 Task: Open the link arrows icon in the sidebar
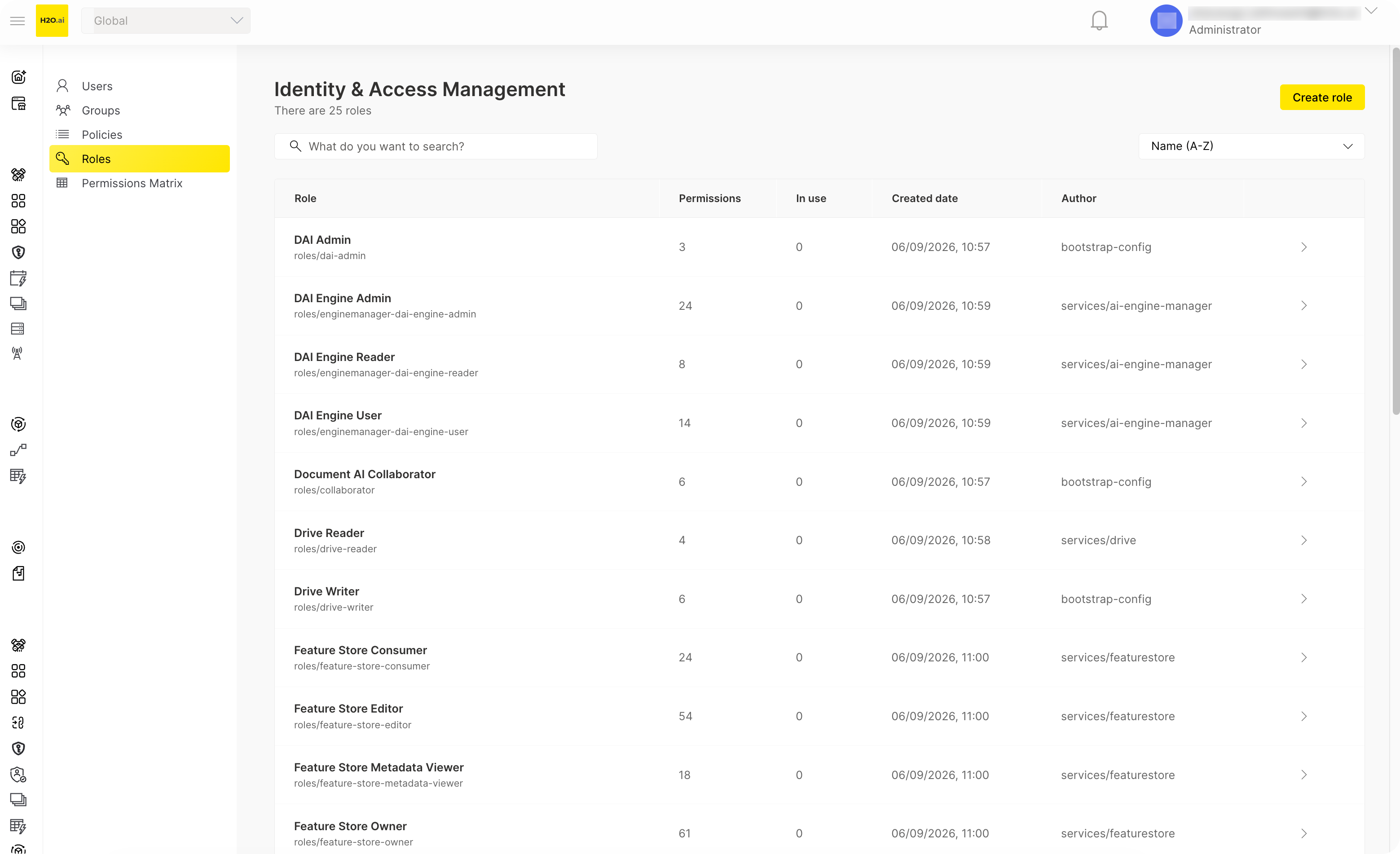click(x=18, y=723)
